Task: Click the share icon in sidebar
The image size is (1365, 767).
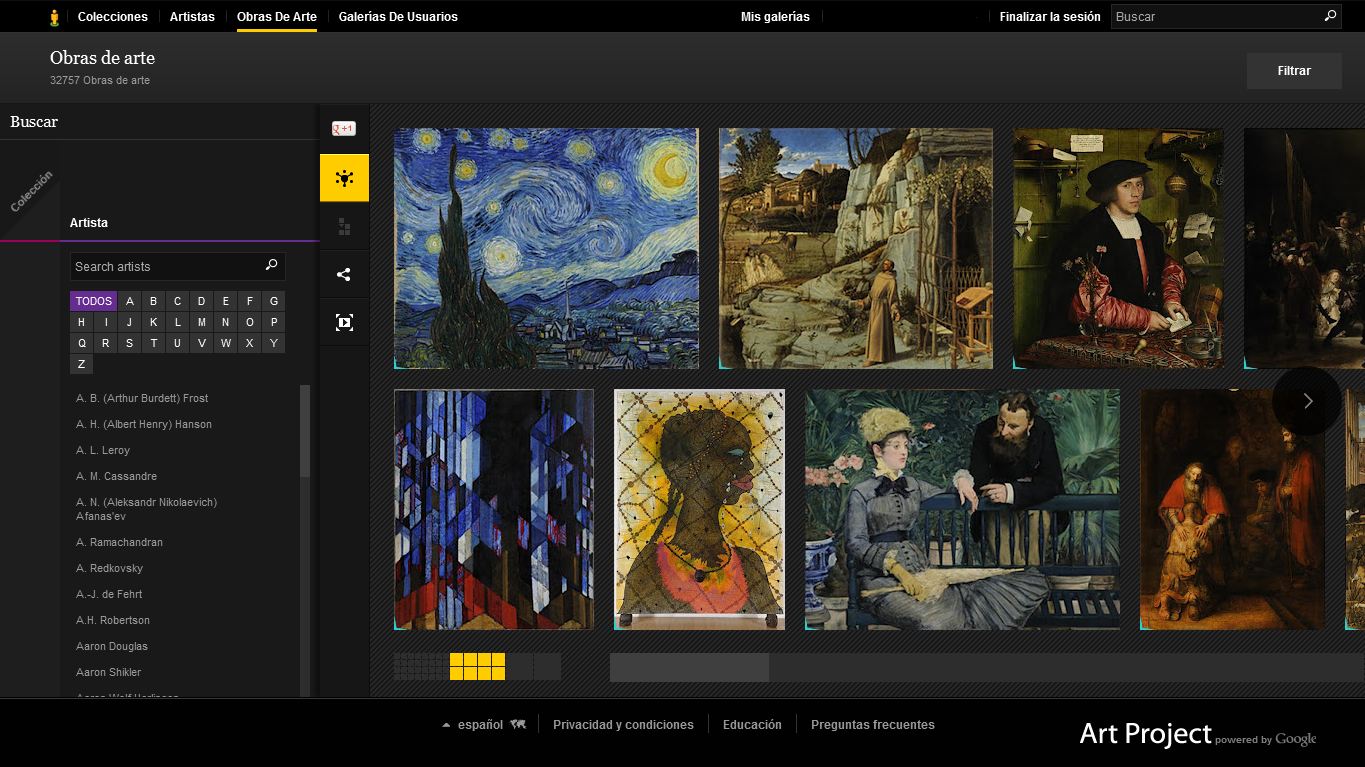Action: 344,274
